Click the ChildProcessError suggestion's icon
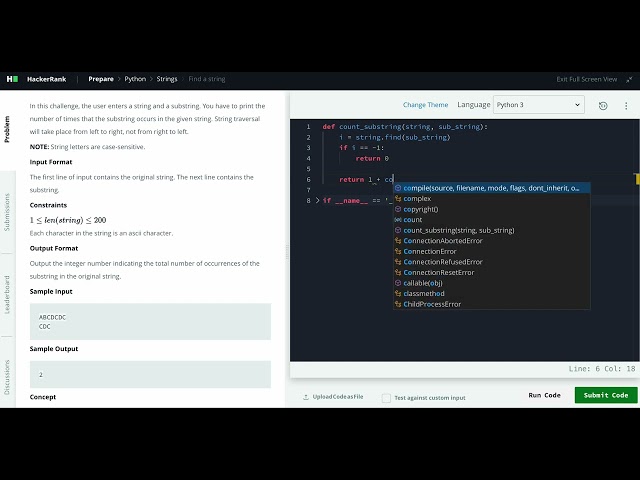This screenshot has width=640, height=480. (398, 304)
